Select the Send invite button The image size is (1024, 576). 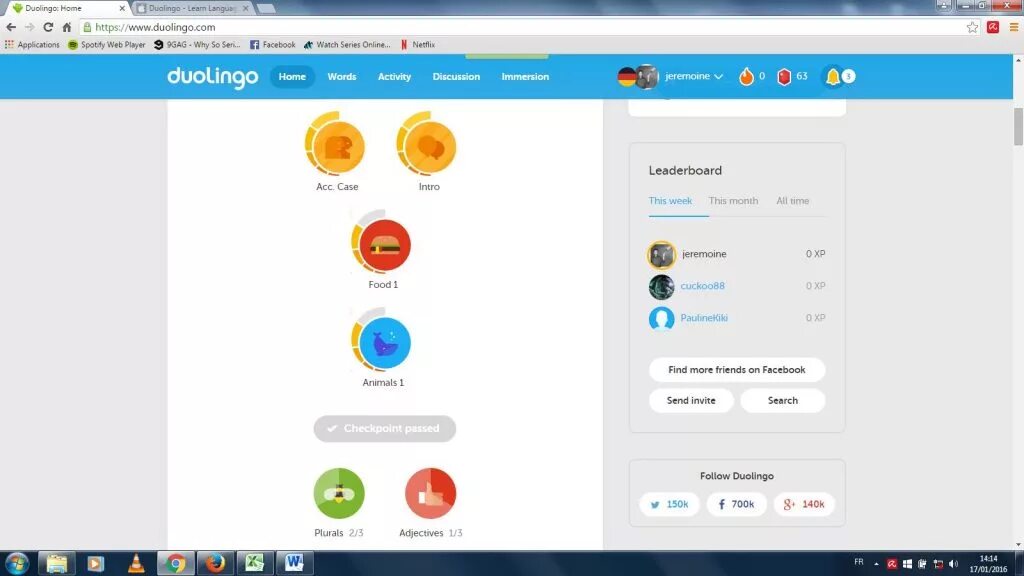pos(690,400)
